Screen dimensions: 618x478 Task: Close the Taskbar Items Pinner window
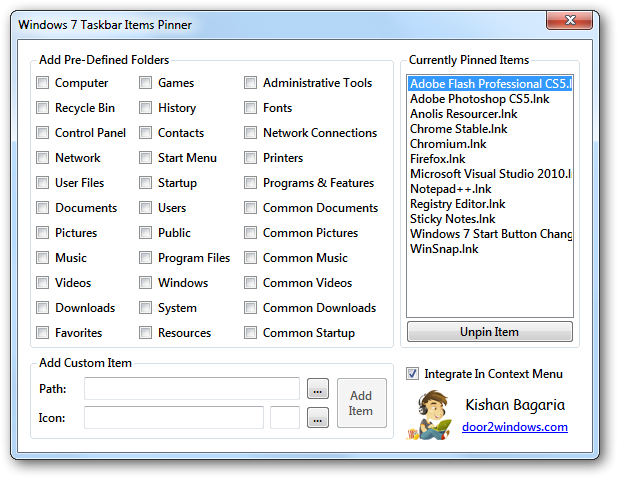(x=569, y=20)
